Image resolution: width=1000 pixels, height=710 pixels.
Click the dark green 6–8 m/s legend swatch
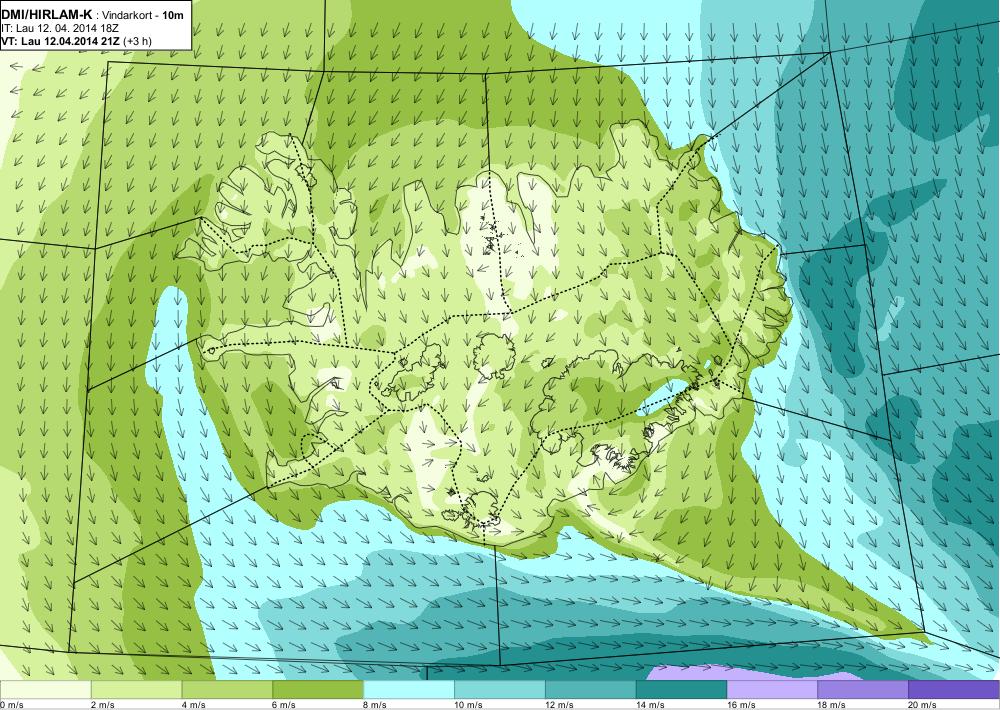318,690
